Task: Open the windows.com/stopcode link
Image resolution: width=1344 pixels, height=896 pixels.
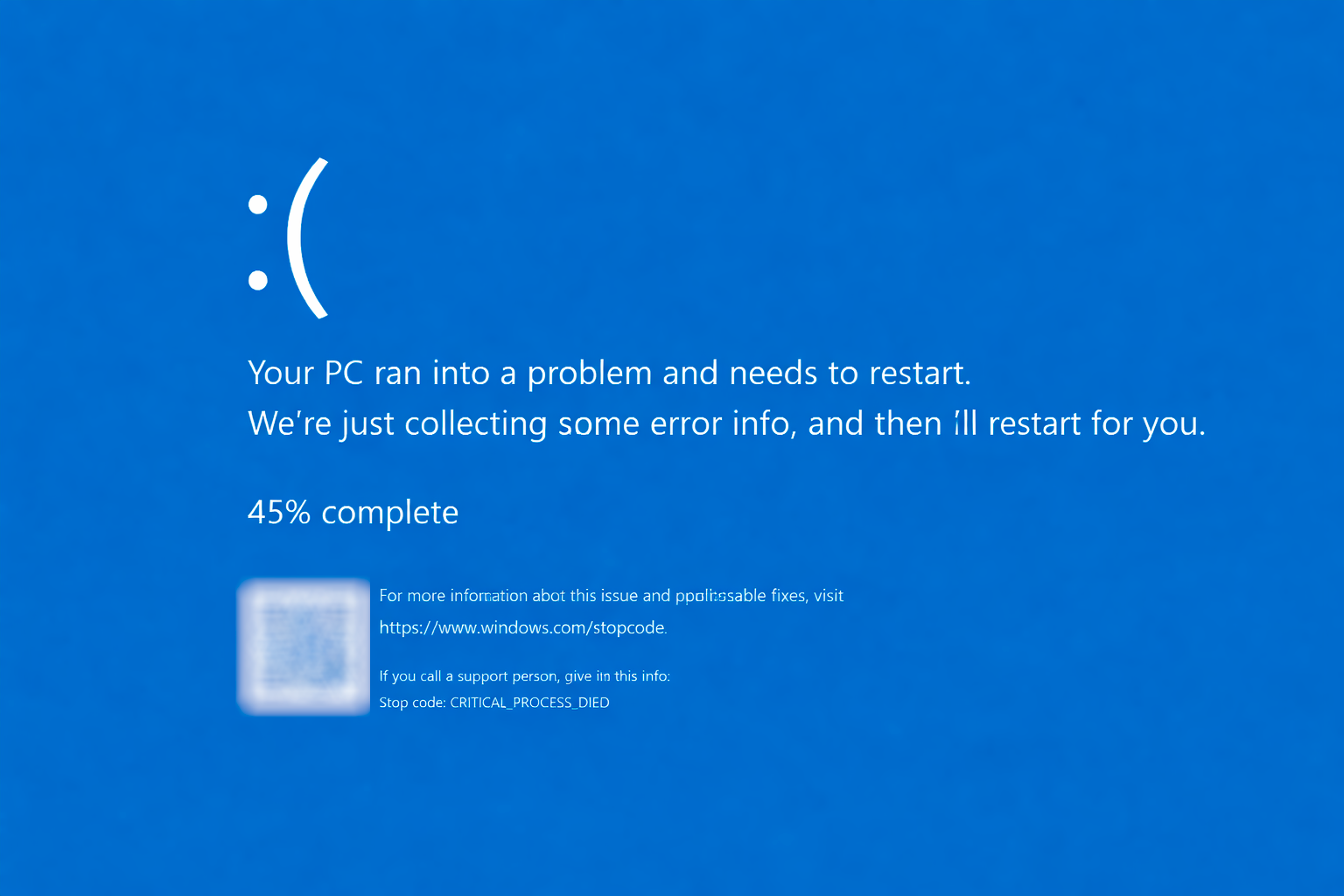Action: click(x=522, y=627)
